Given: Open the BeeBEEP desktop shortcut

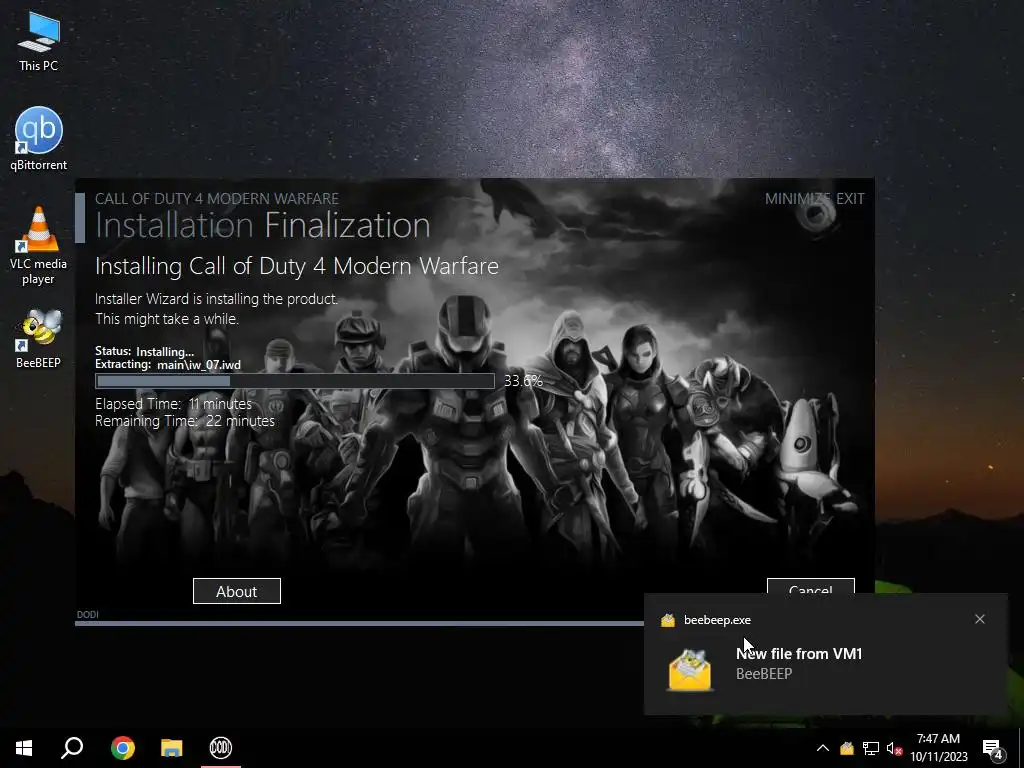Looking at the screenshot, I should pyautogui.click(x=39, y=339).
